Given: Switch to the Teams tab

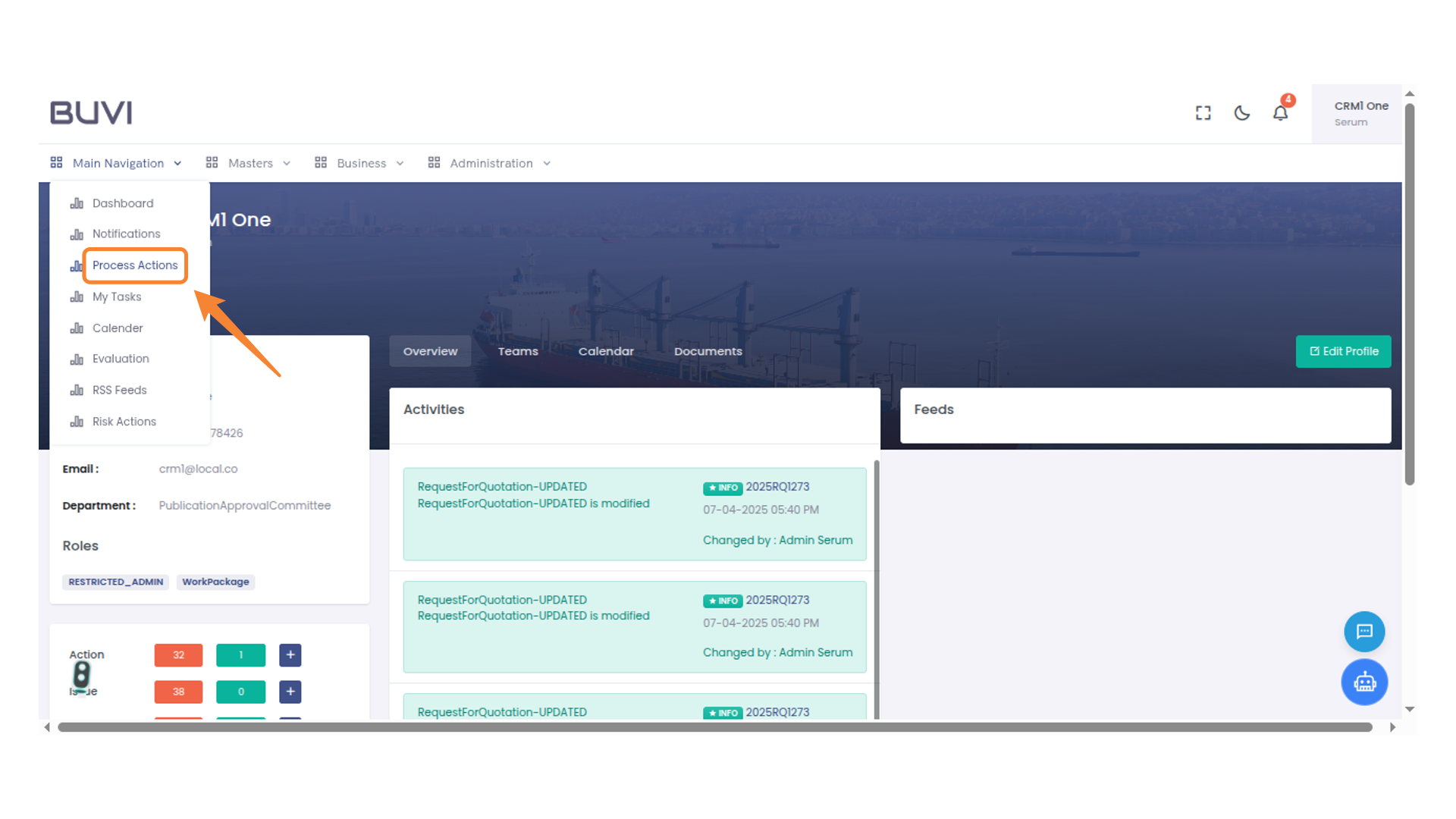Looking at the screenshot, I should (517, 351).
